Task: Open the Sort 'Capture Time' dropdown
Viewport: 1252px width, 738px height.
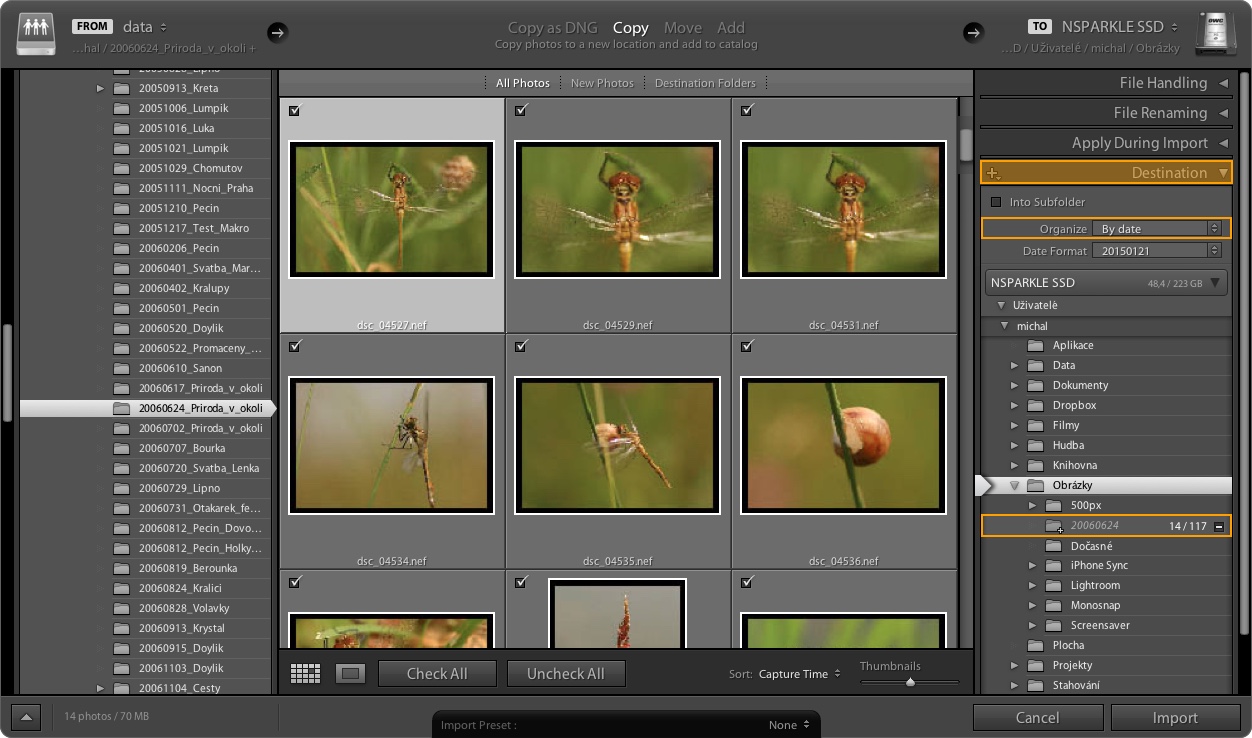Action: (x=799, y=674)
